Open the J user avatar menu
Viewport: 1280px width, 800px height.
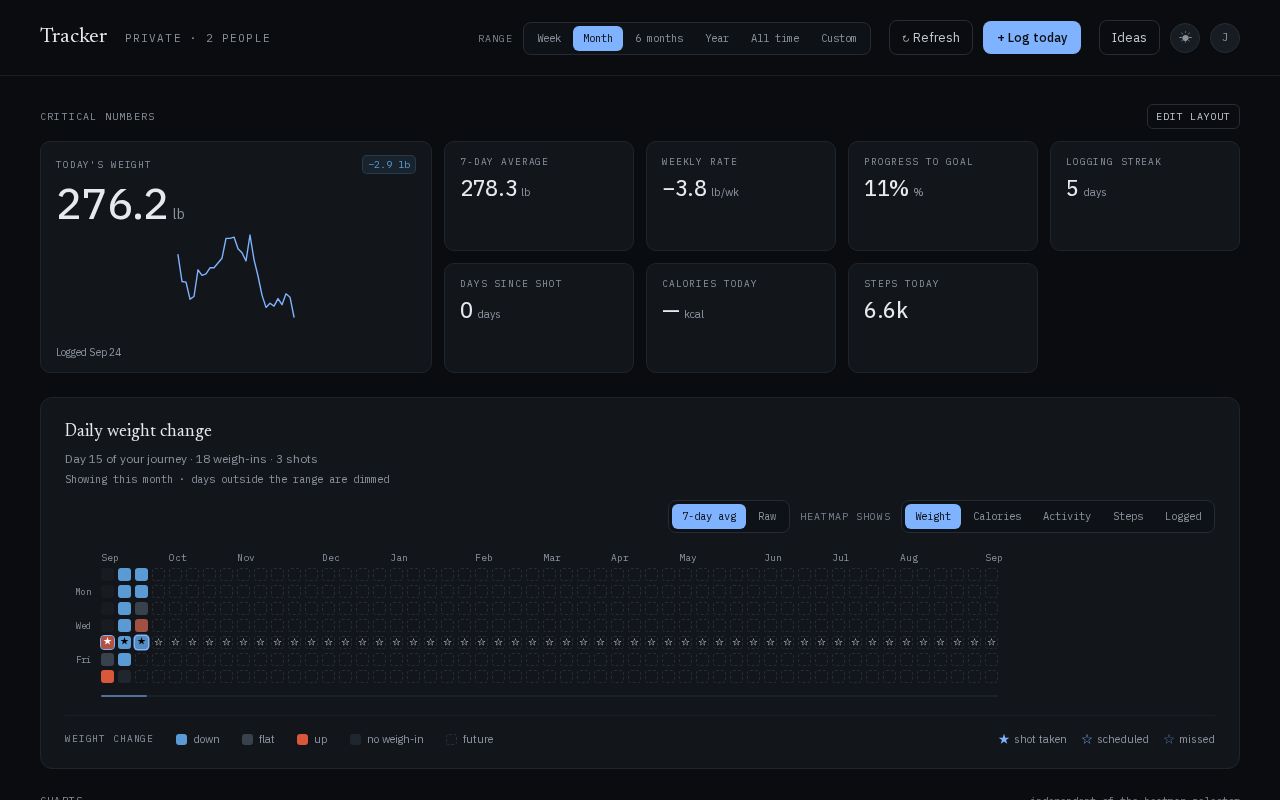pyautogui.click(x=1225, y=38)
